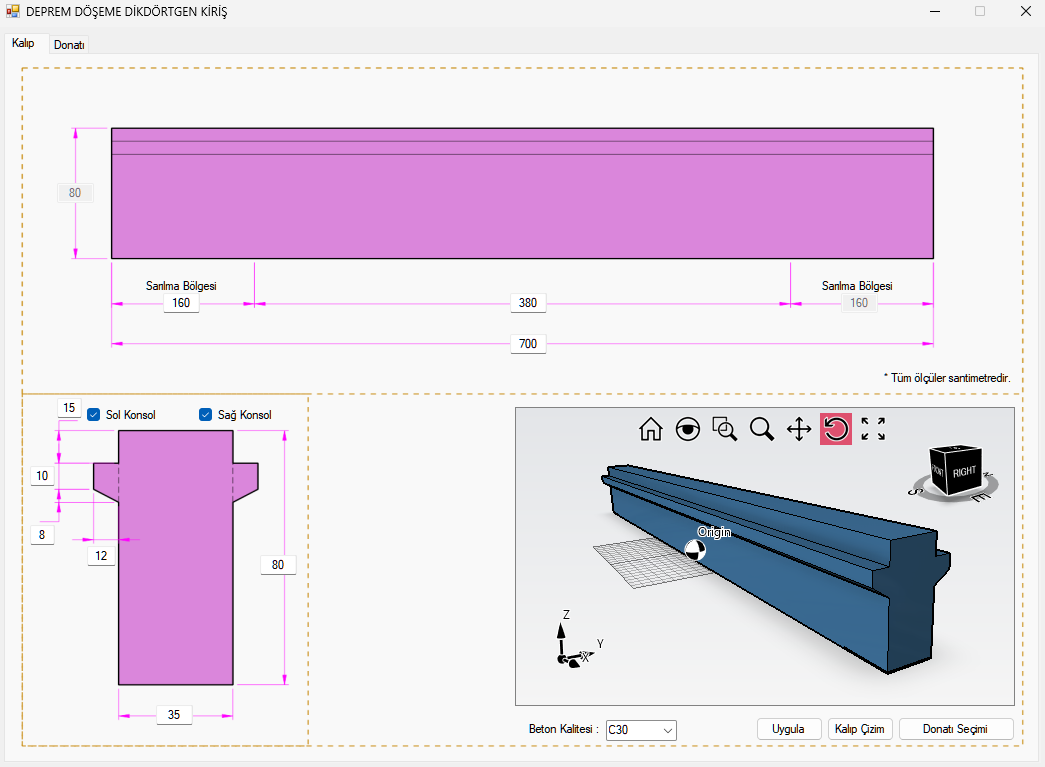Image resolution: width=1045 pixels, height=767 pixels.
Task: Click the Origin marker in 3D view
Action: 695,550
